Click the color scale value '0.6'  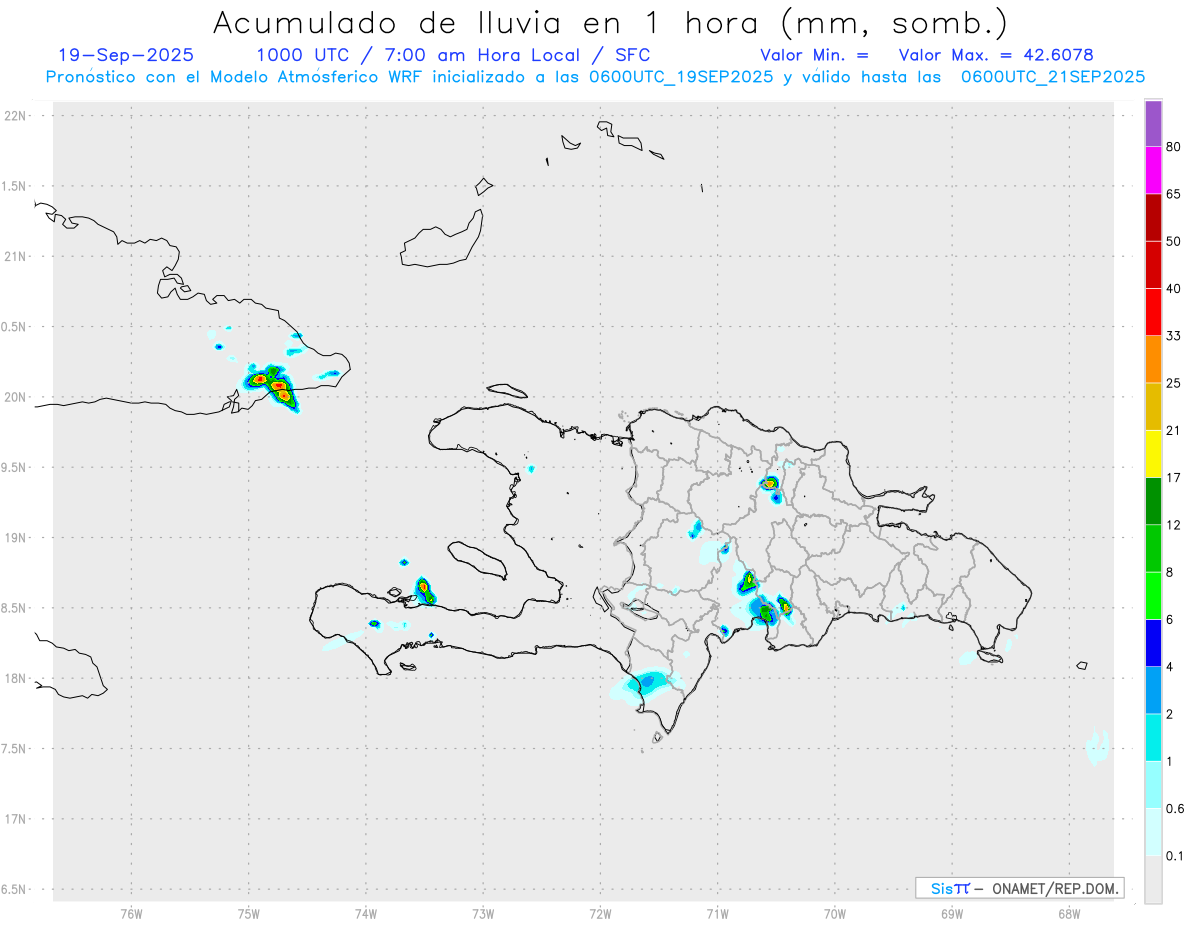pos(1175,809)
